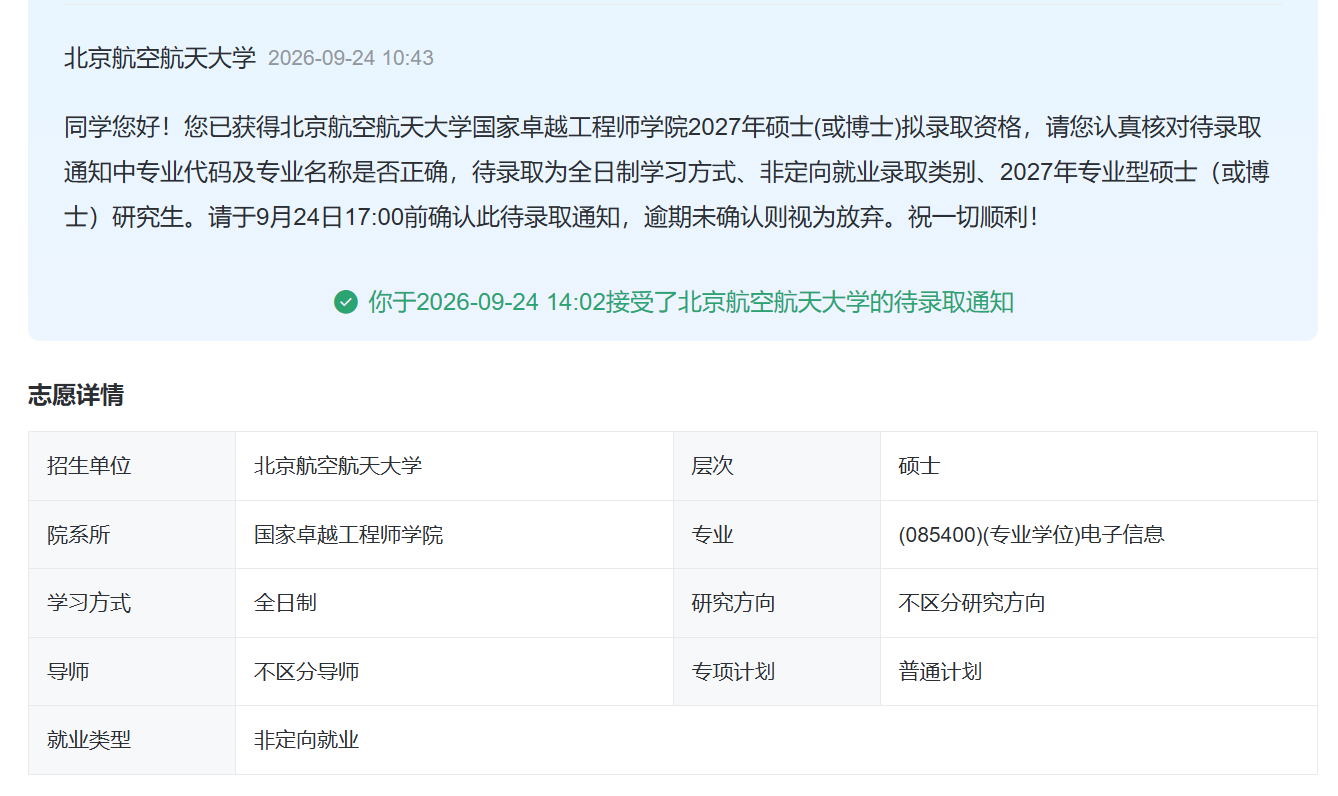Click the 不区分研究方向 value cell
Viewport: 1338px width, 796px height.
click(x=1099, y=603)
